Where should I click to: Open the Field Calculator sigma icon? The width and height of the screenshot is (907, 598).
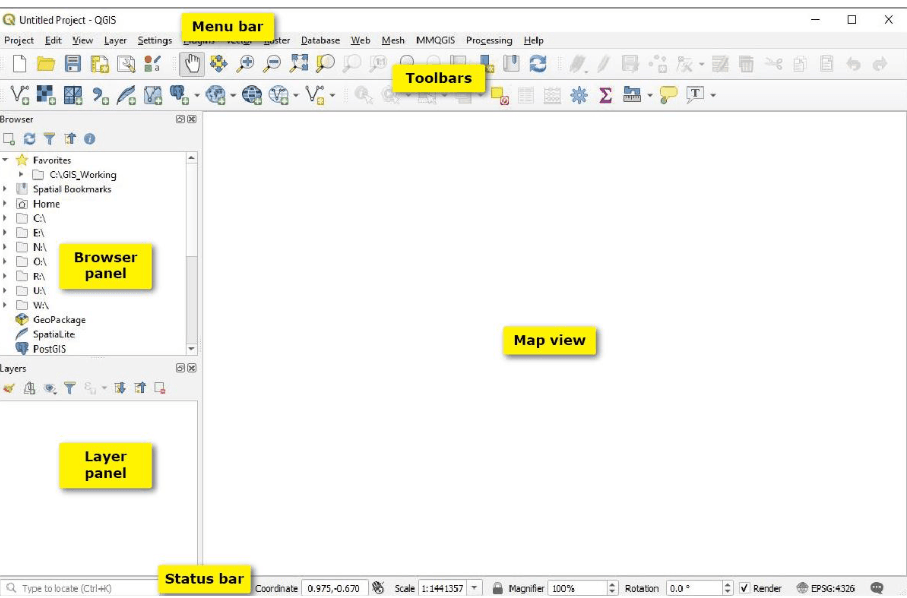(x=605, y=95)
